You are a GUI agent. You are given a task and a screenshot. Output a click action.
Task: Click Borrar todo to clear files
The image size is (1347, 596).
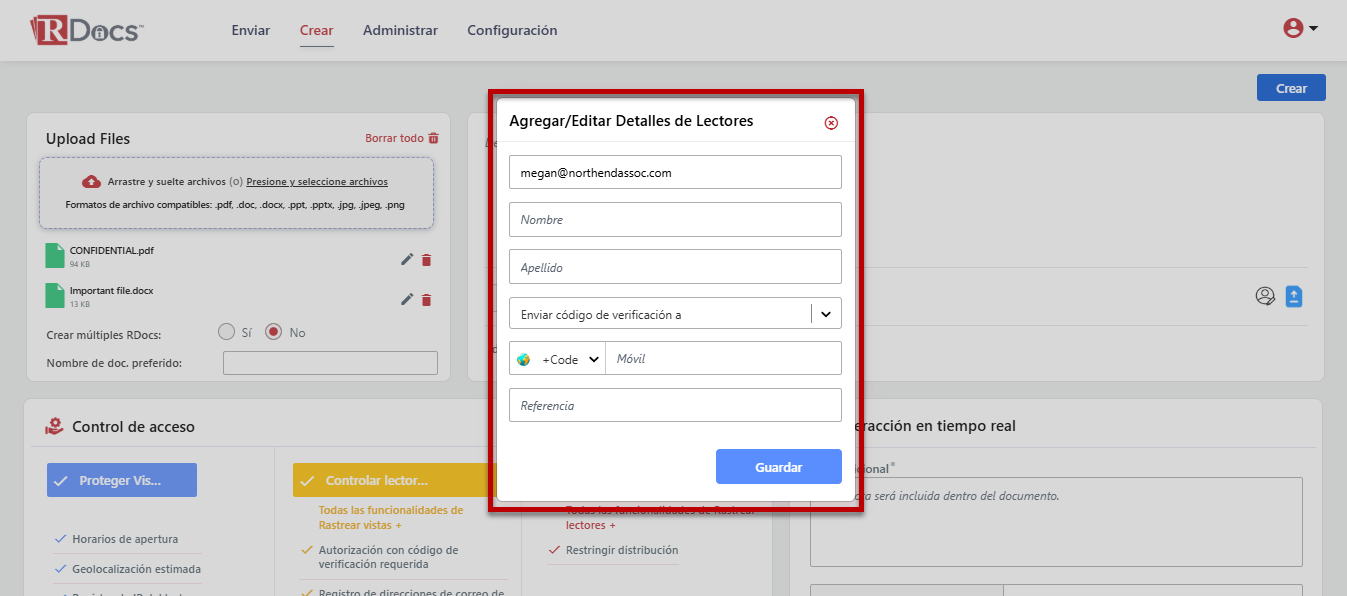point(401,138)
